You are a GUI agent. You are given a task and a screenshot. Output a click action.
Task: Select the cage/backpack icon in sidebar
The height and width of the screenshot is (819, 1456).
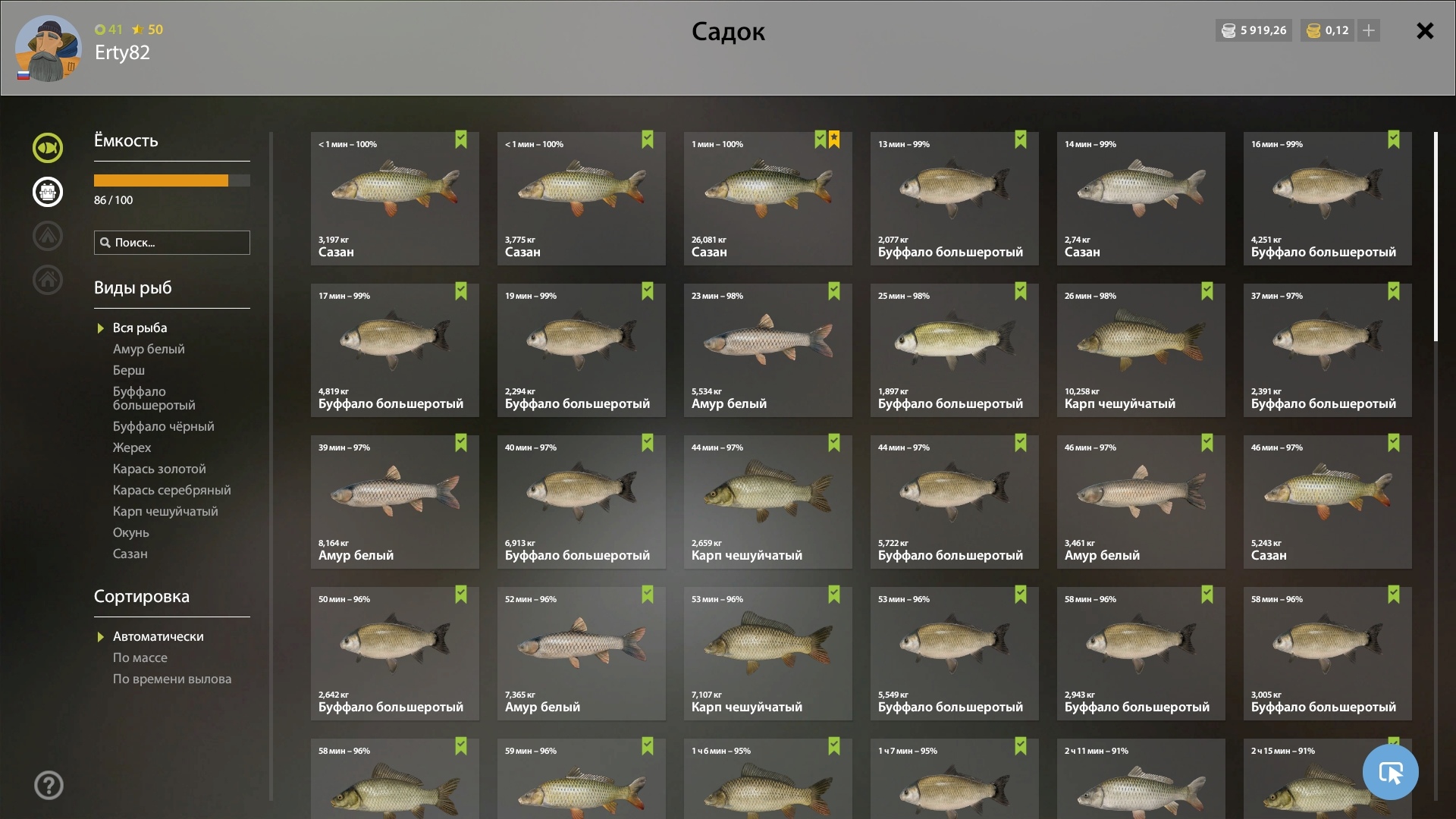47,192
